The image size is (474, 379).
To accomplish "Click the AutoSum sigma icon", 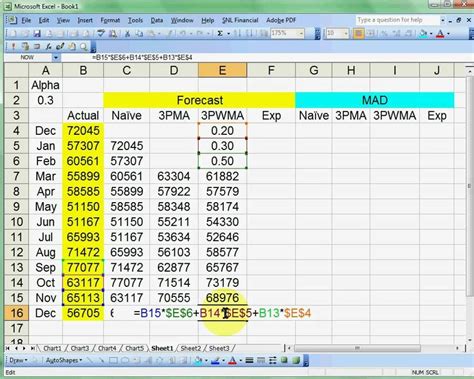I will point(220,34).
